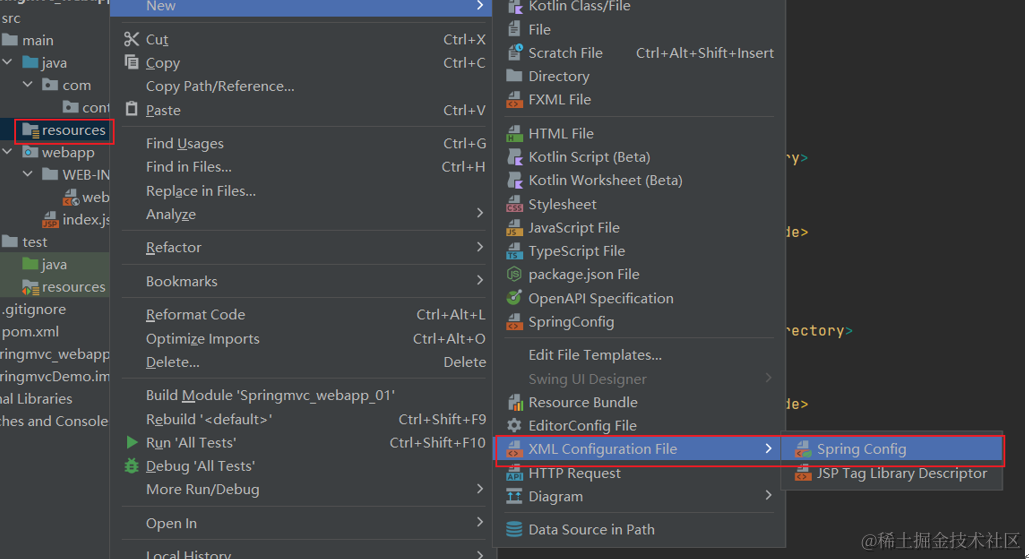Image resolution: width=1029 pixels, height=559 pixels.
Task: Click the Paste clipboard icon
Action: point(131,109)
